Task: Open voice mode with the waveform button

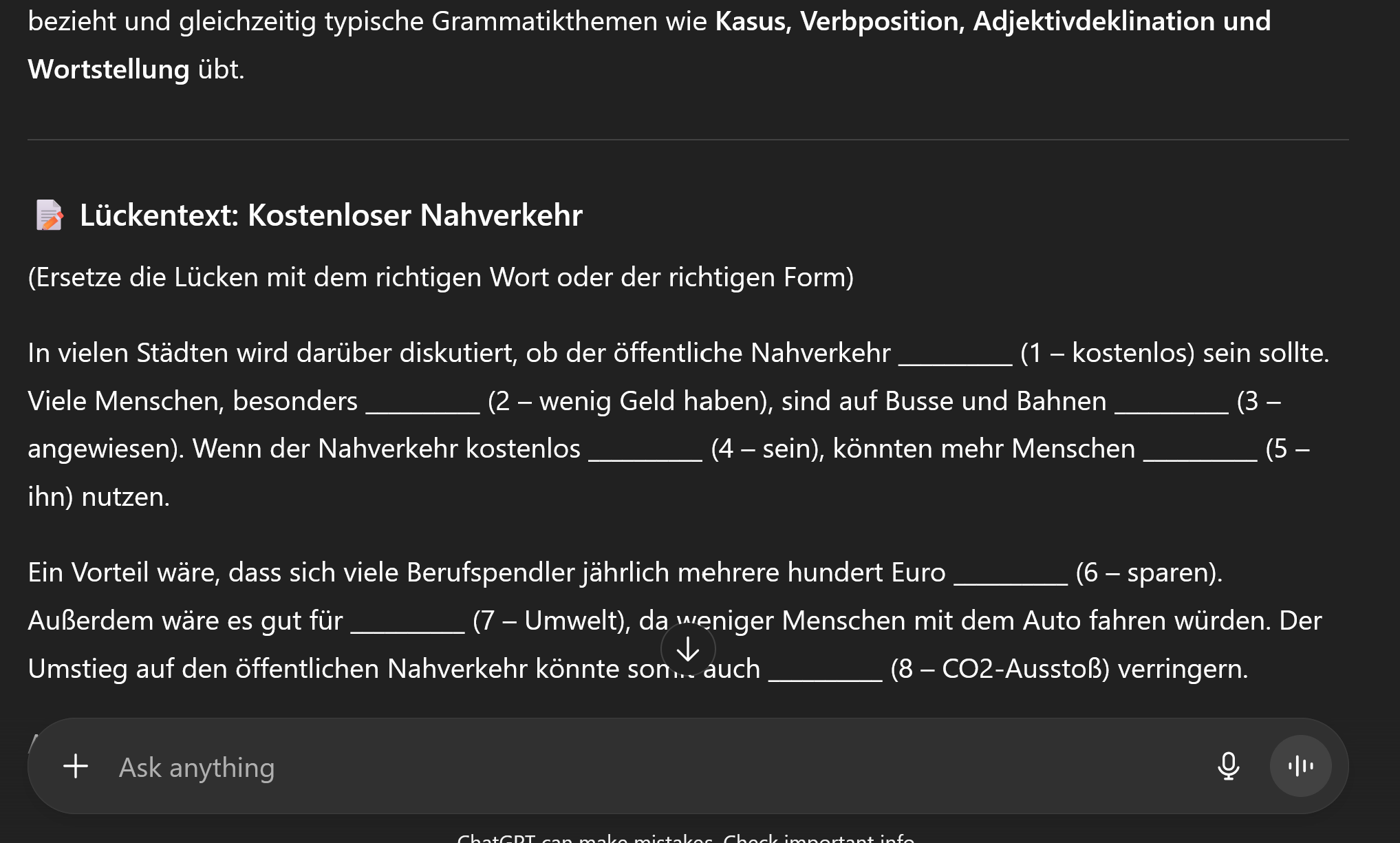Action: [x=1300, y=766]
